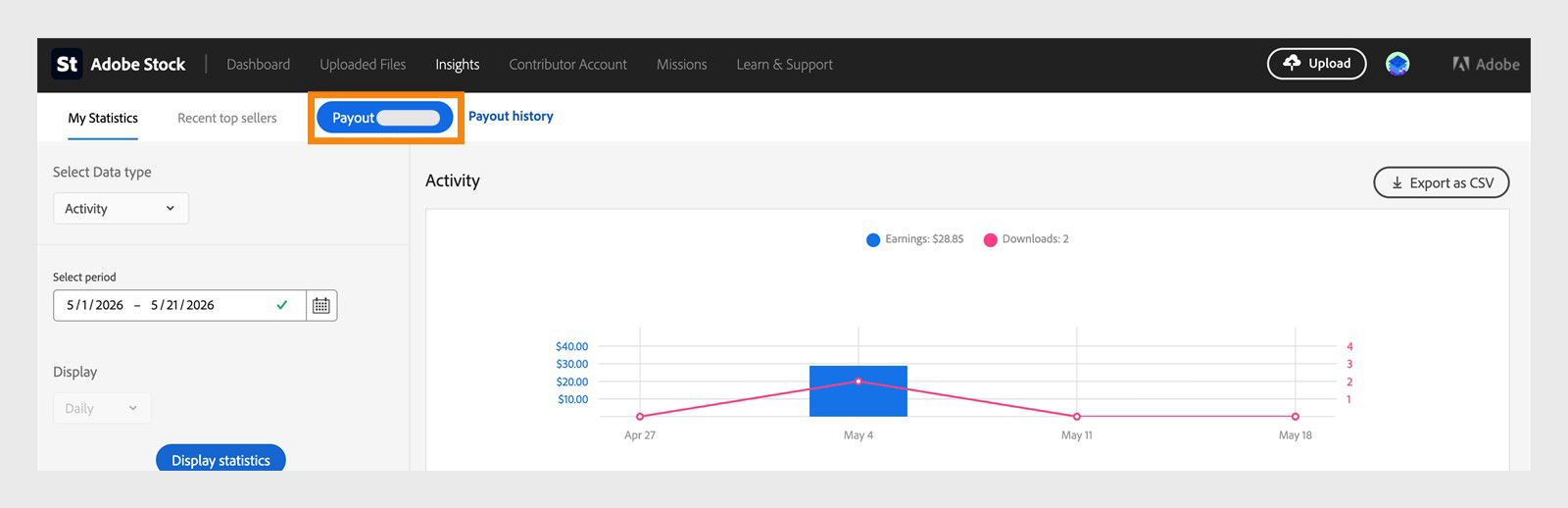1568x508 pixels.
Task: Open the calendar date picker icon
Action: tap(321, 305)
